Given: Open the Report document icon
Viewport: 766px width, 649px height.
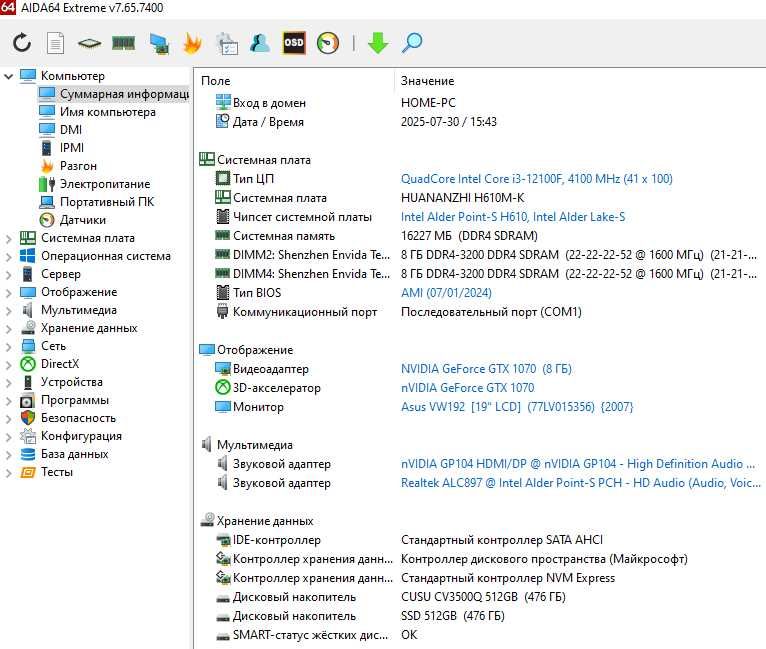Looking at the screenshot, I should point(55,43).
